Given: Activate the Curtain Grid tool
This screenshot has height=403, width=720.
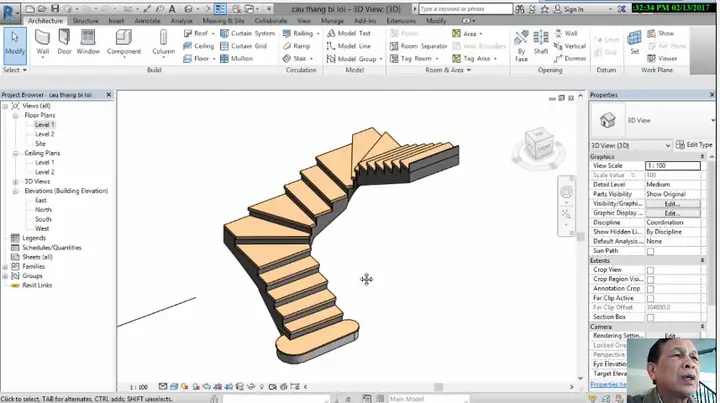Looking at the screenshot, I should tap(243, 46).
